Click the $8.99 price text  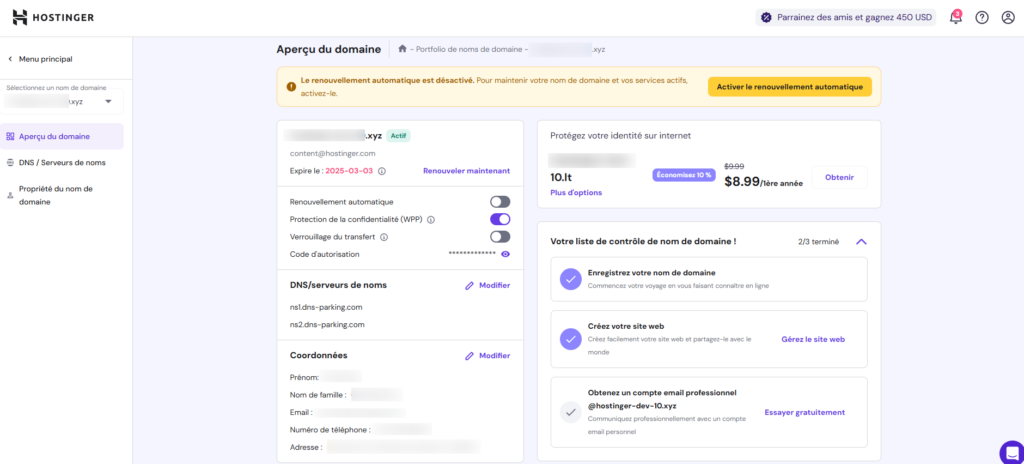coord(742,182)
